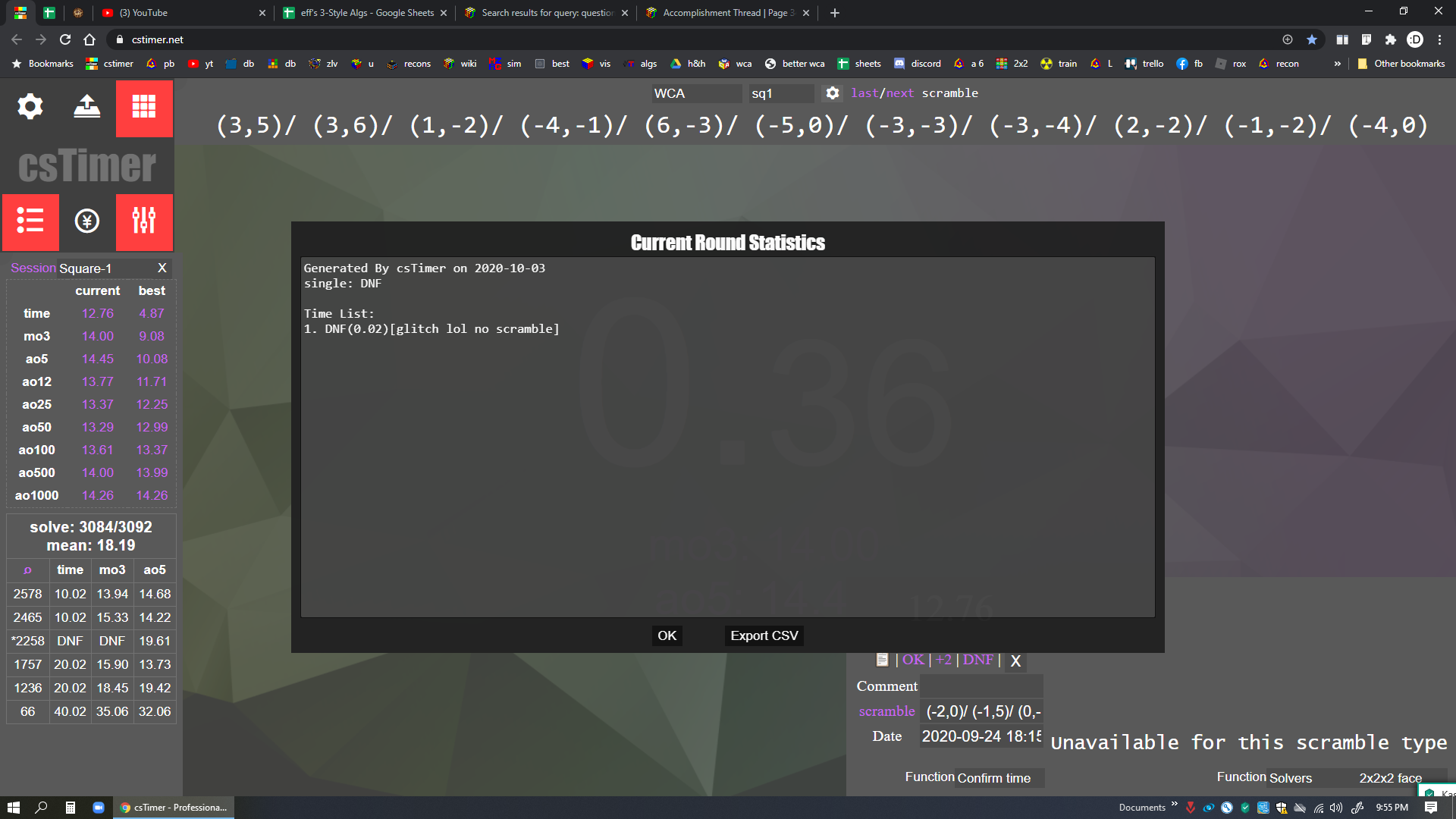
Task: Close the Square-1 session with X
Action: click(x=162, y=268)
